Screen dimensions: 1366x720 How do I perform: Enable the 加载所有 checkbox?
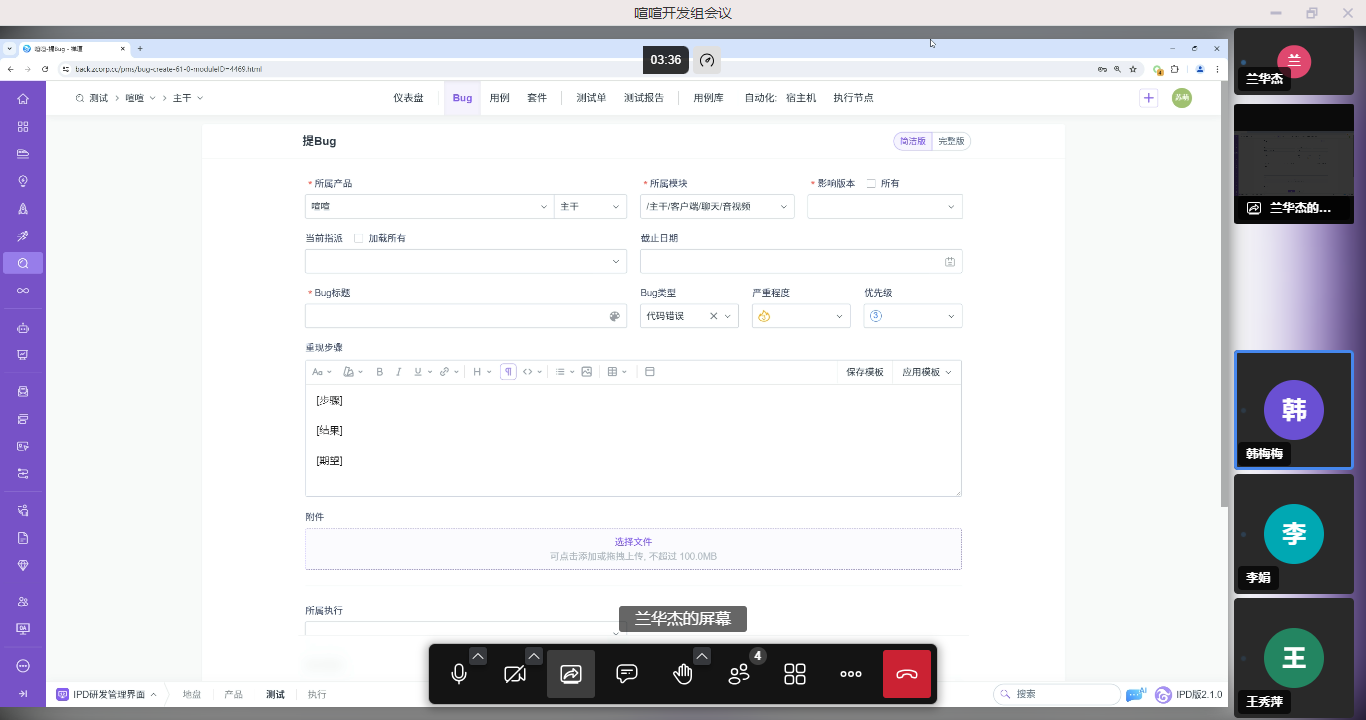click(359, 239)
